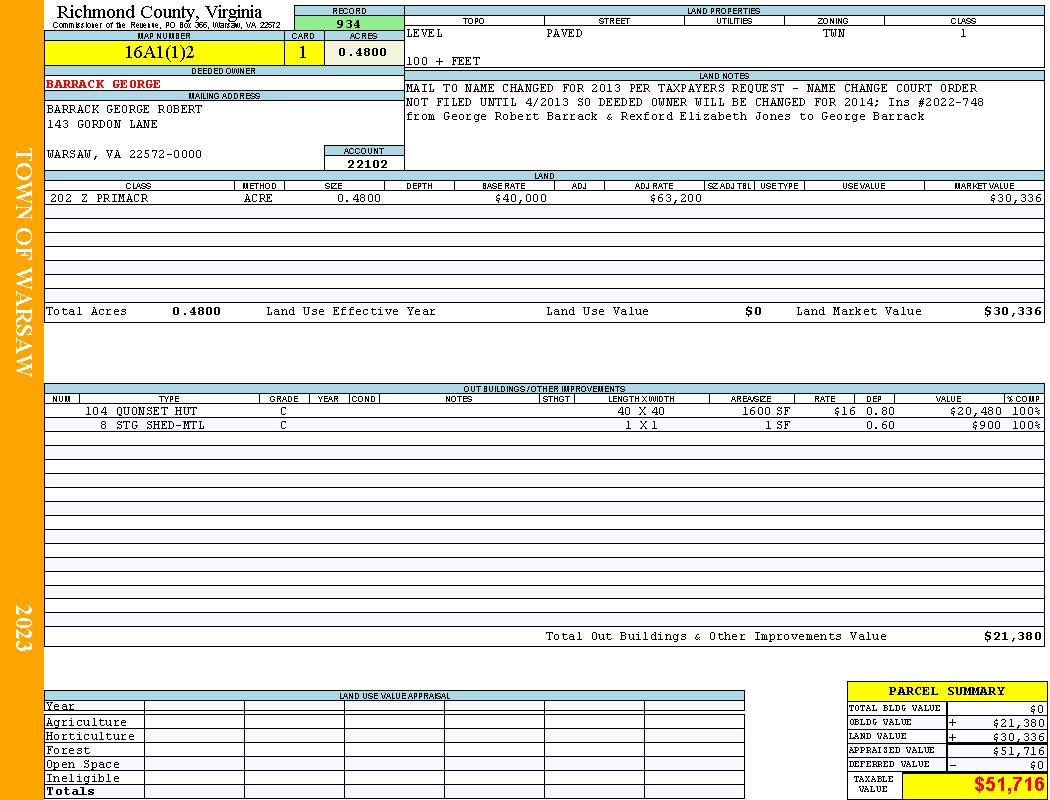Click adjusted rate $63,200
Viewport: 1050px width, 800px height.
[x=676, y=198]
